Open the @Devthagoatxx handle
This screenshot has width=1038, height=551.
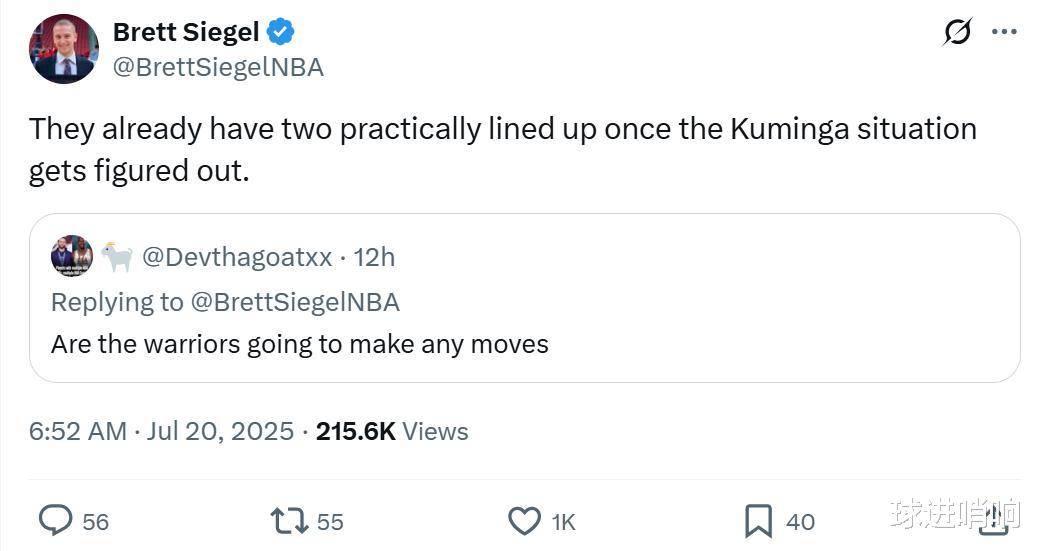coord(237,257)
